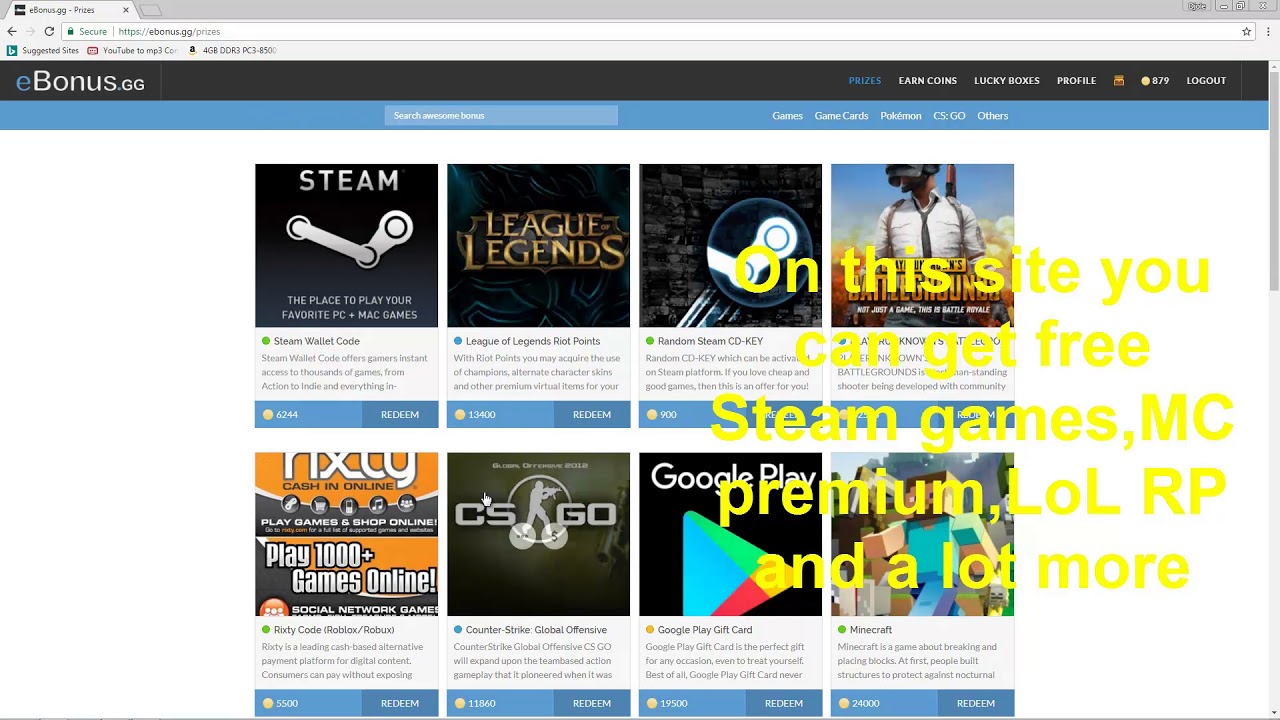Close the eBonus.gg - Prizes tab
Viewport: 1280px width, 720px height.
pos(126,10)
